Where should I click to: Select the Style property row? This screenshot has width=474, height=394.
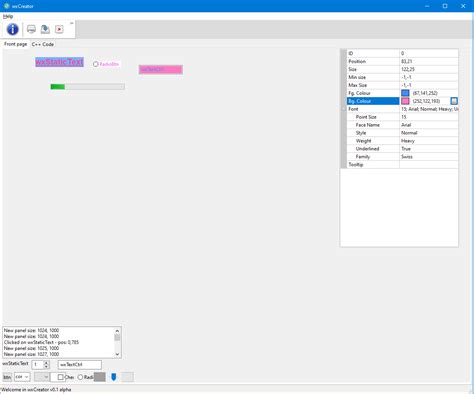[x=403, y=133]
